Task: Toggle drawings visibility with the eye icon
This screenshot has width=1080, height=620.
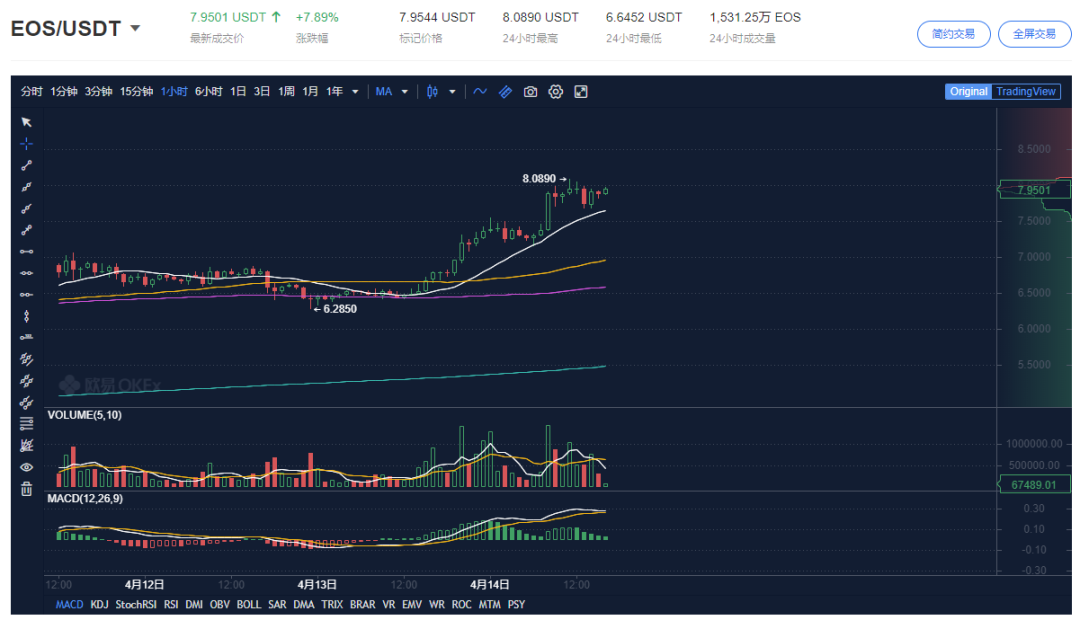Action: click(26, 467)
